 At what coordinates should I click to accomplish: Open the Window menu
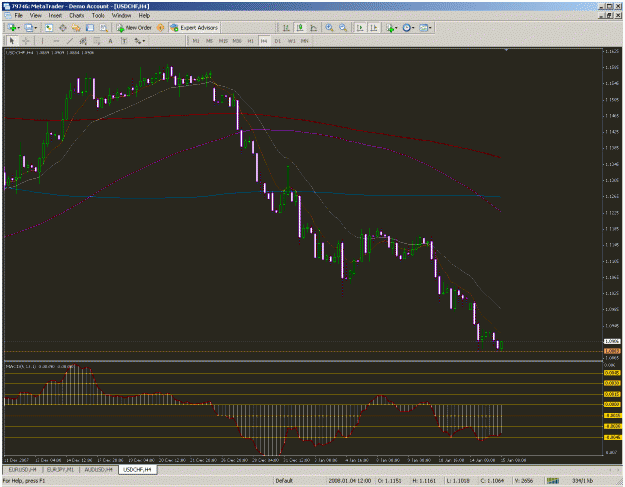coord(121,16)
